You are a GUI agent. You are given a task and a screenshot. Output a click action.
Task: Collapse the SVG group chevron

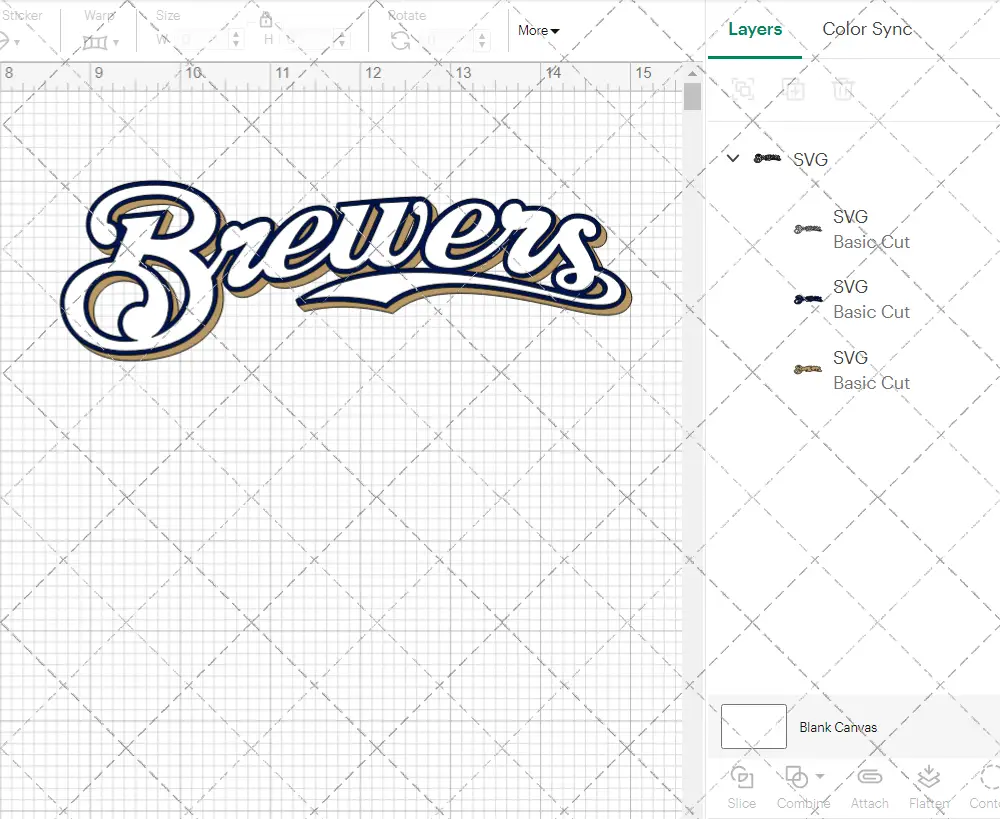pos(733,158)
